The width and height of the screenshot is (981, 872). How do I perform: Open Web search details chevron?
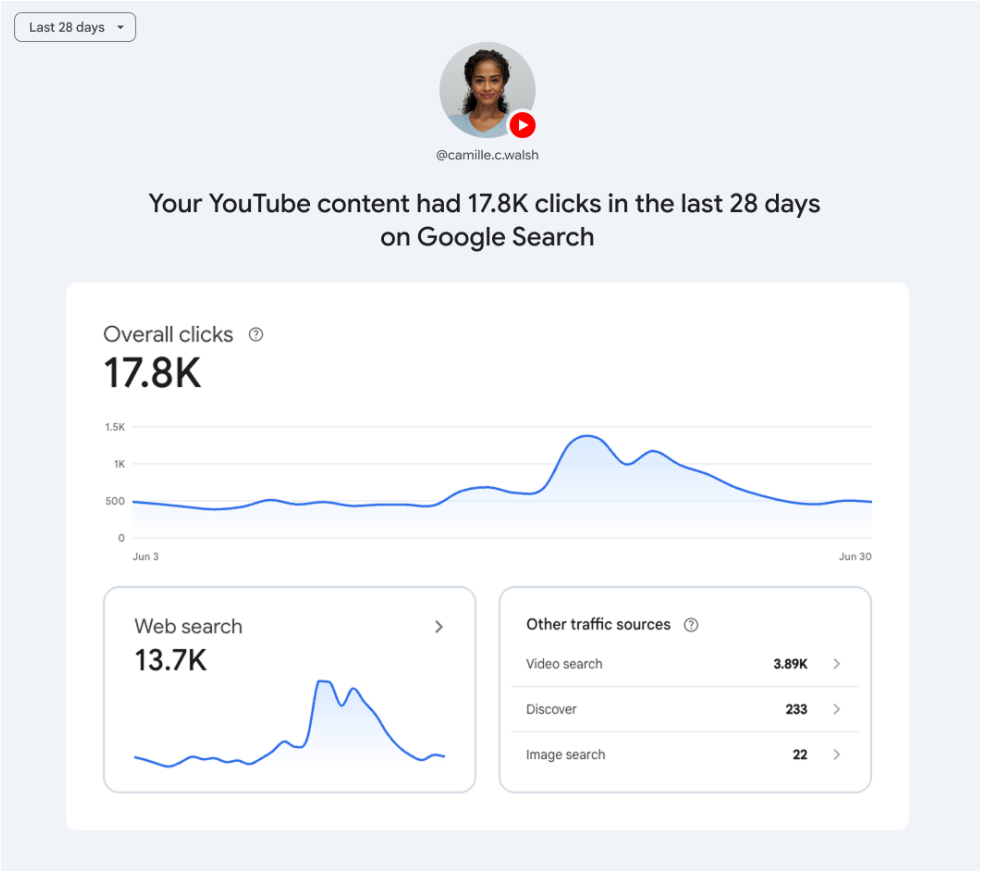click(x=439, y=627)
